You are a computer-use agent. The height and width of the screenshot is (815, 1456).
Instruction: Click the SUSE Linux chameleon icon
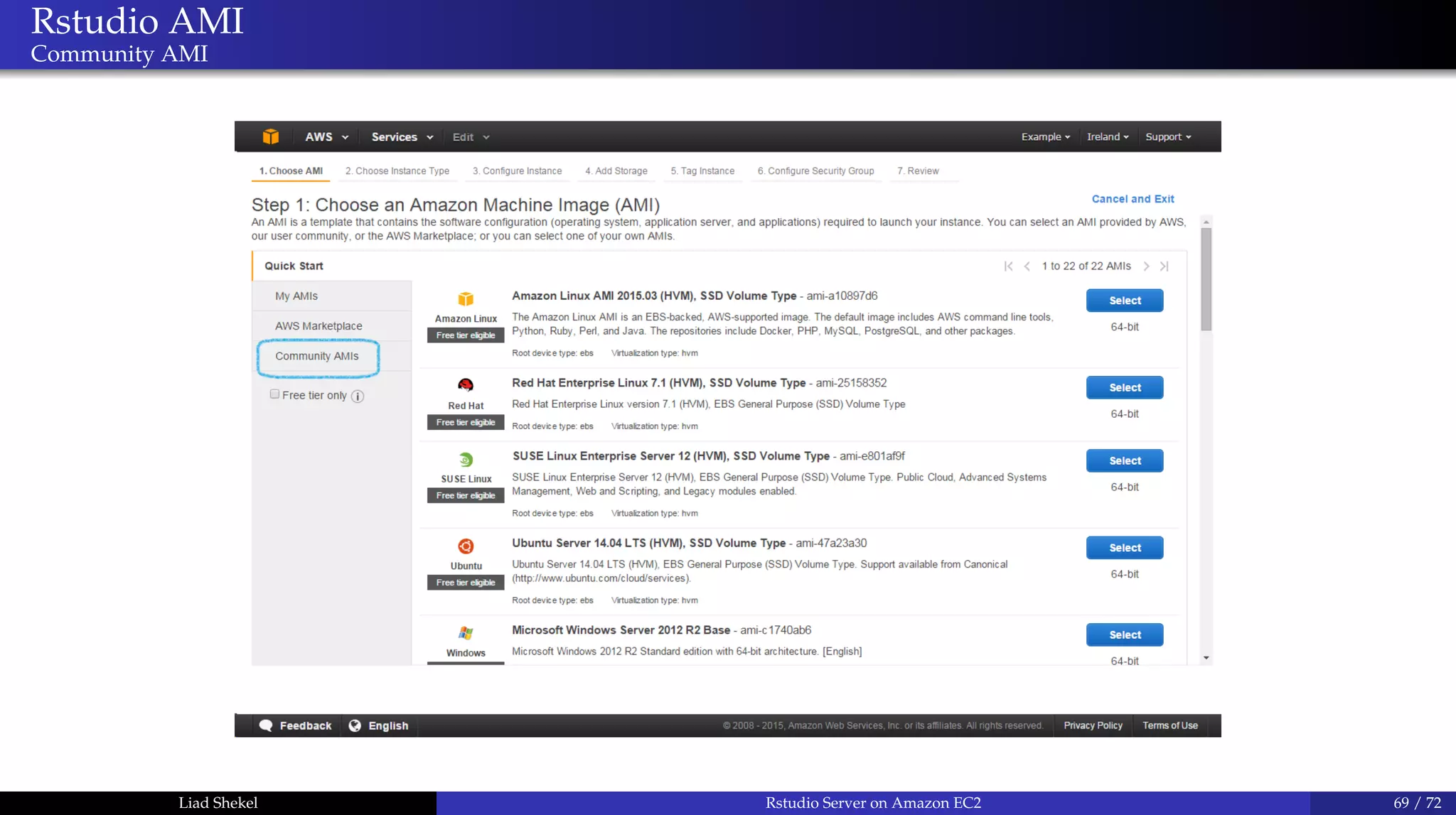click(x=466, y=460)
